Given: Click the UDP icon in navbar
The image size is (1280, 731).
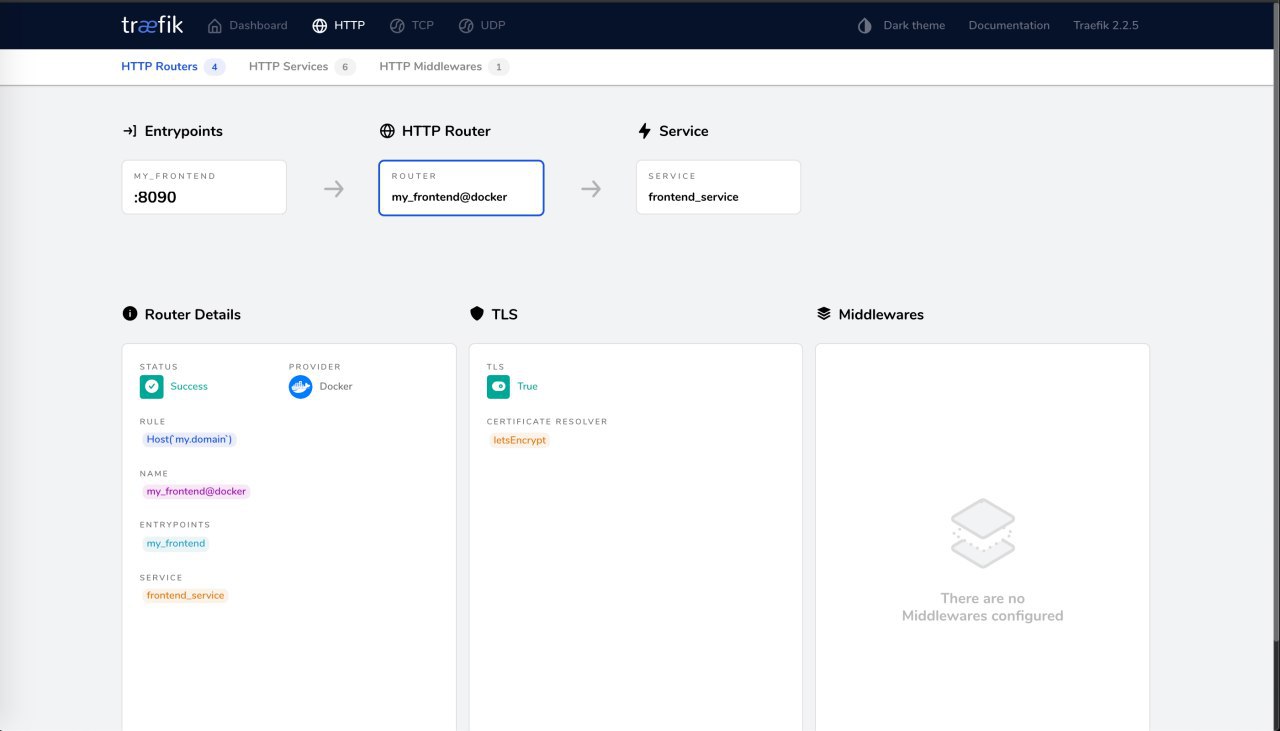Looking at the screenshot, I should click(x=465, y=26).
